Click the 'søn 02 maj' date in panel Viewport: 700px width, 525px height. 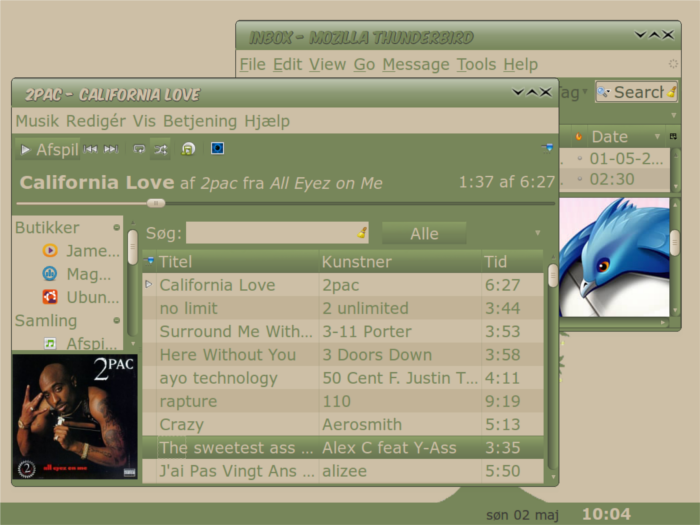[x=522, y=515]
